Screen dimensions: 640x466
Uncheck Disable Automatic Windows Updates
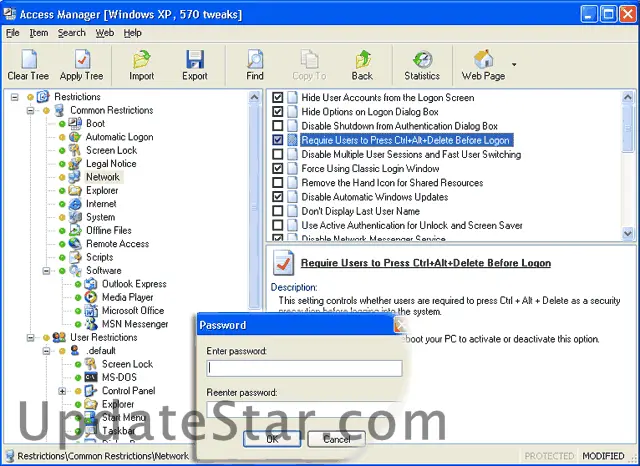coord(278,197)
